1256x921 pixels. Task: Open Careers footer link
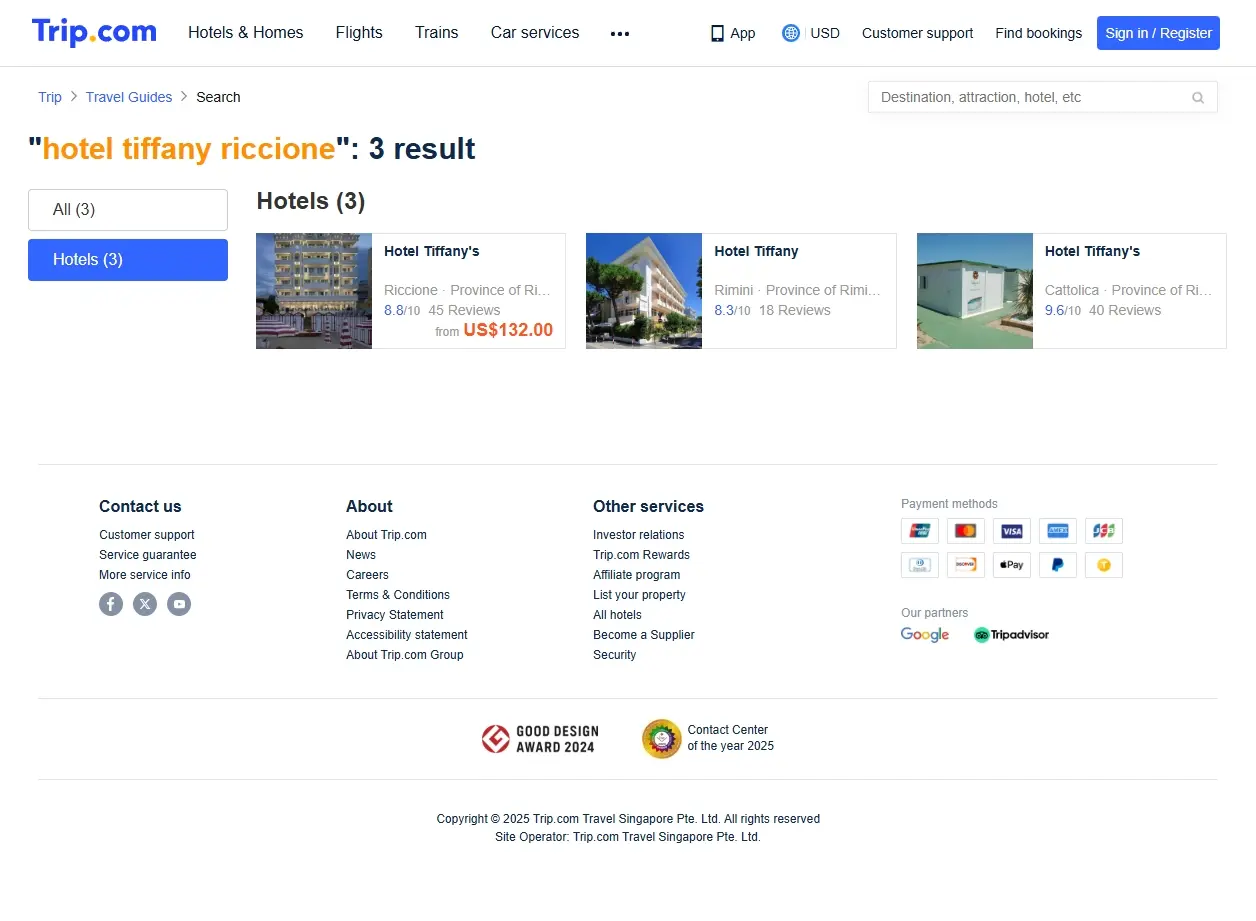coord(367,575)
